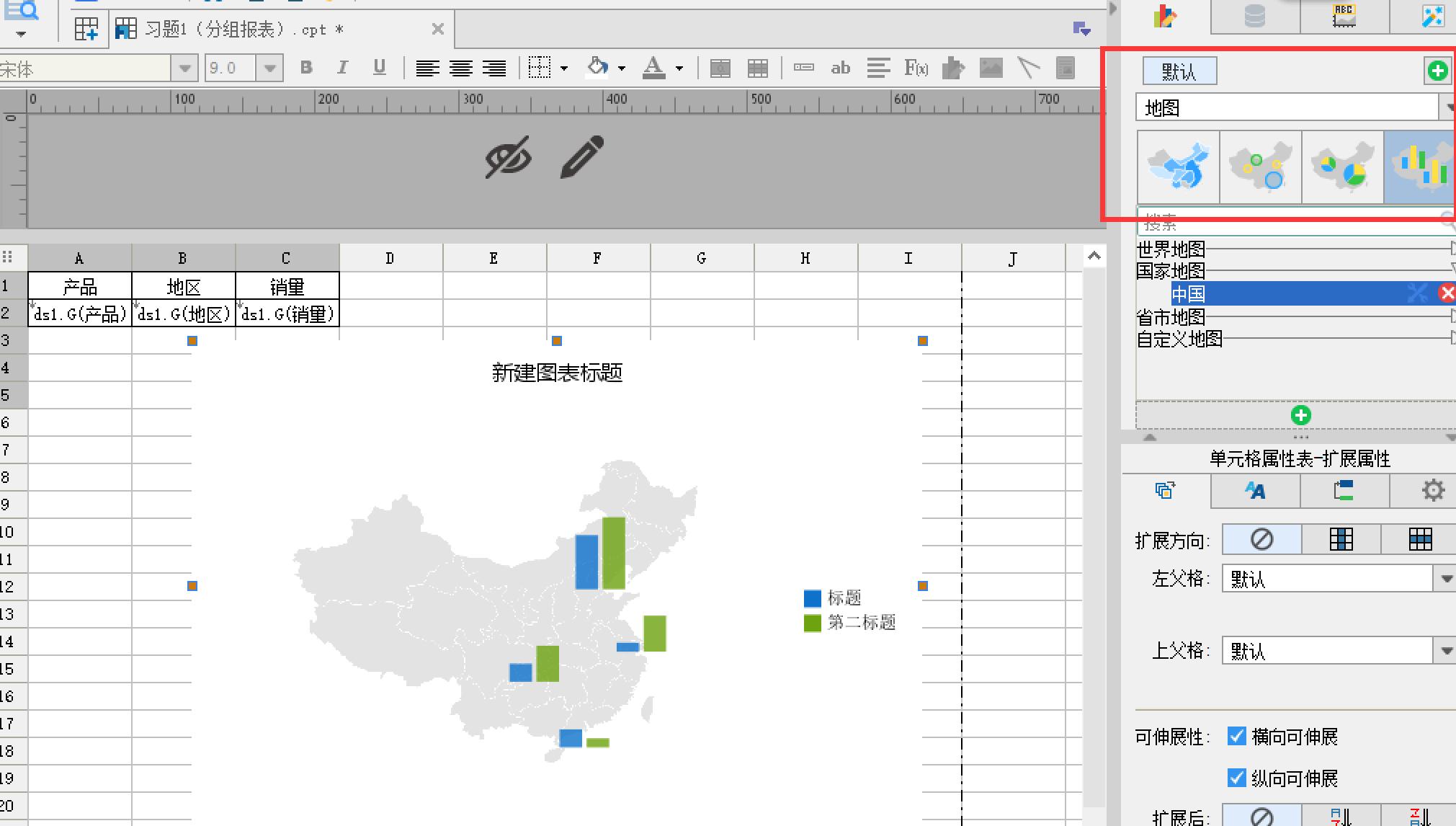
Task: Click the 默认 chart style tab
Action: (x=1179, y=71)
